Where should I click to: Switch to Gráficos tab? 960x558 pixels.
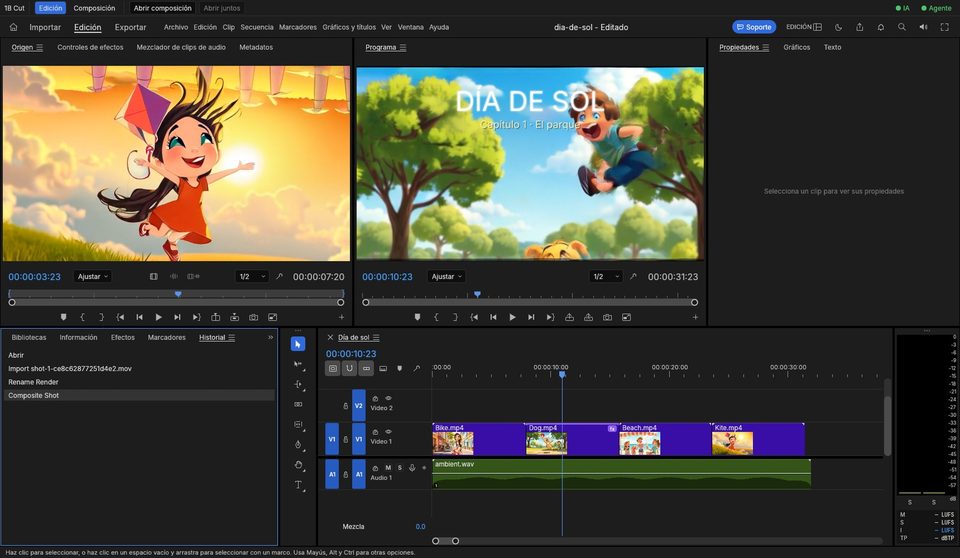click(797, 47)
